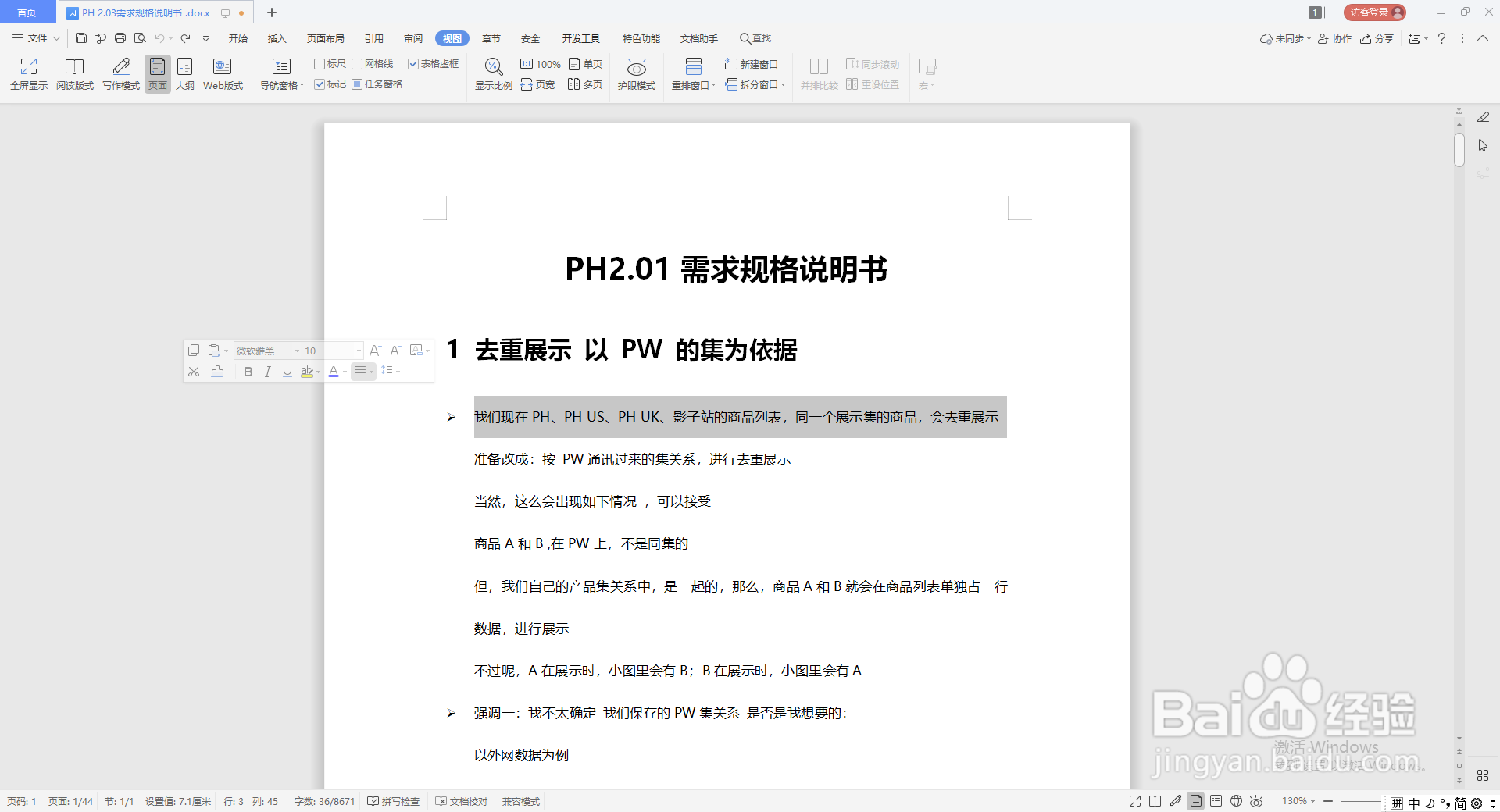
Task: Switch to Web版式 web layout view
Action: [222, 73]
